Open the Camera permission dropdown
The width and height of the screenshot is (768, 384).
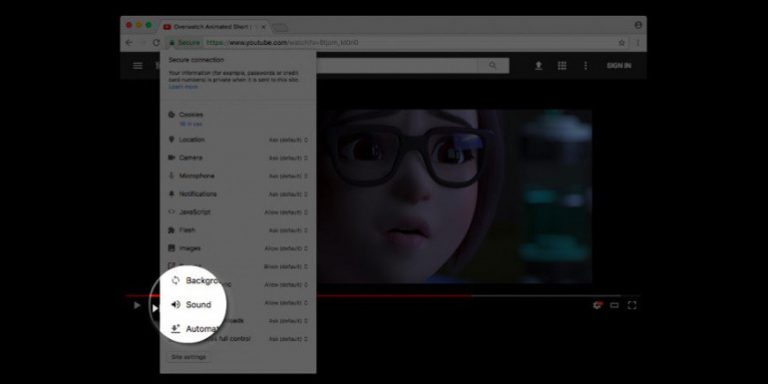tap(288, 158)
